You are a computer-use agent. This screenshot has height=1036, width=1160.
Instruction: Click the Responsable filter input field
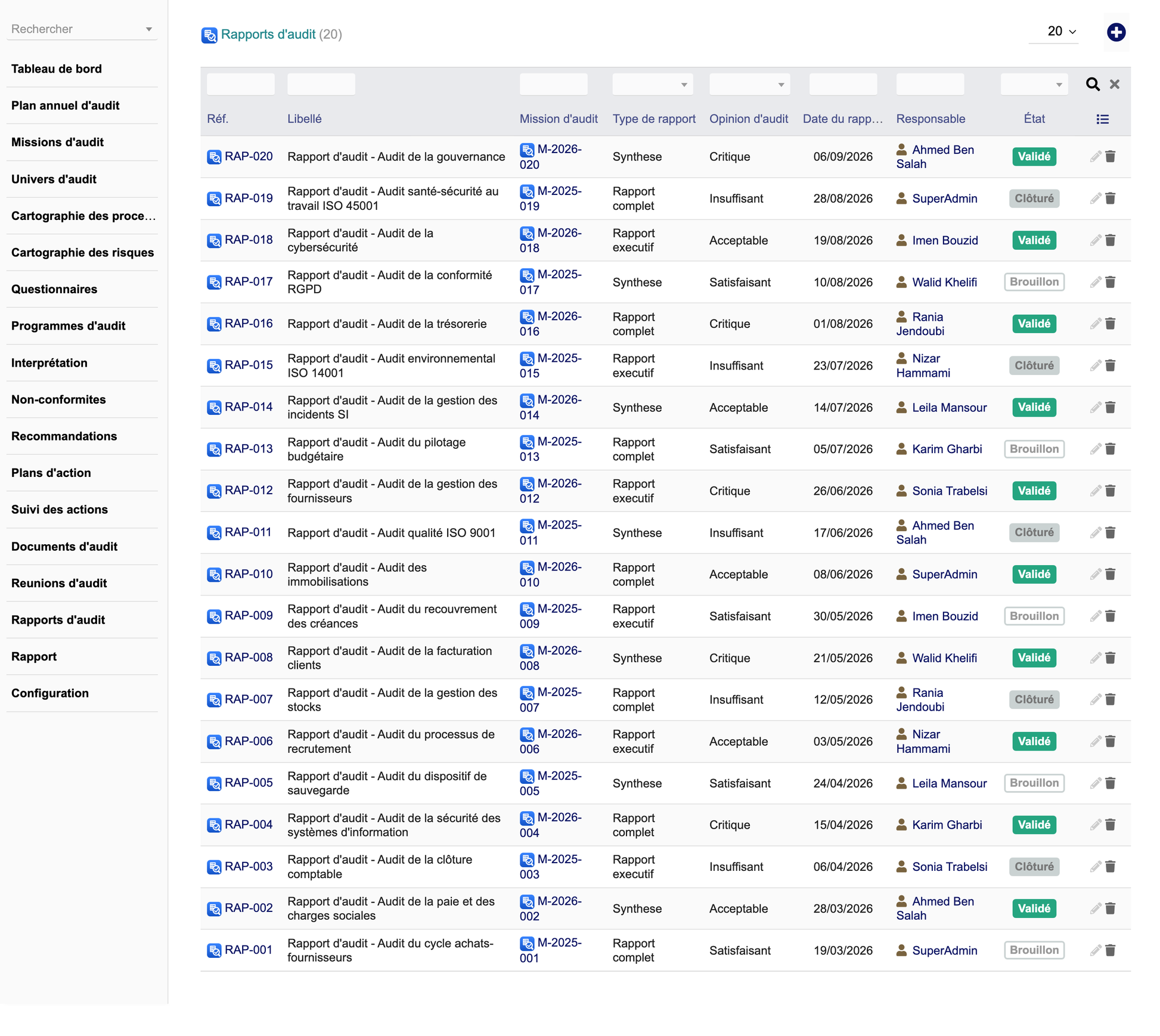(x=930, y=85)
